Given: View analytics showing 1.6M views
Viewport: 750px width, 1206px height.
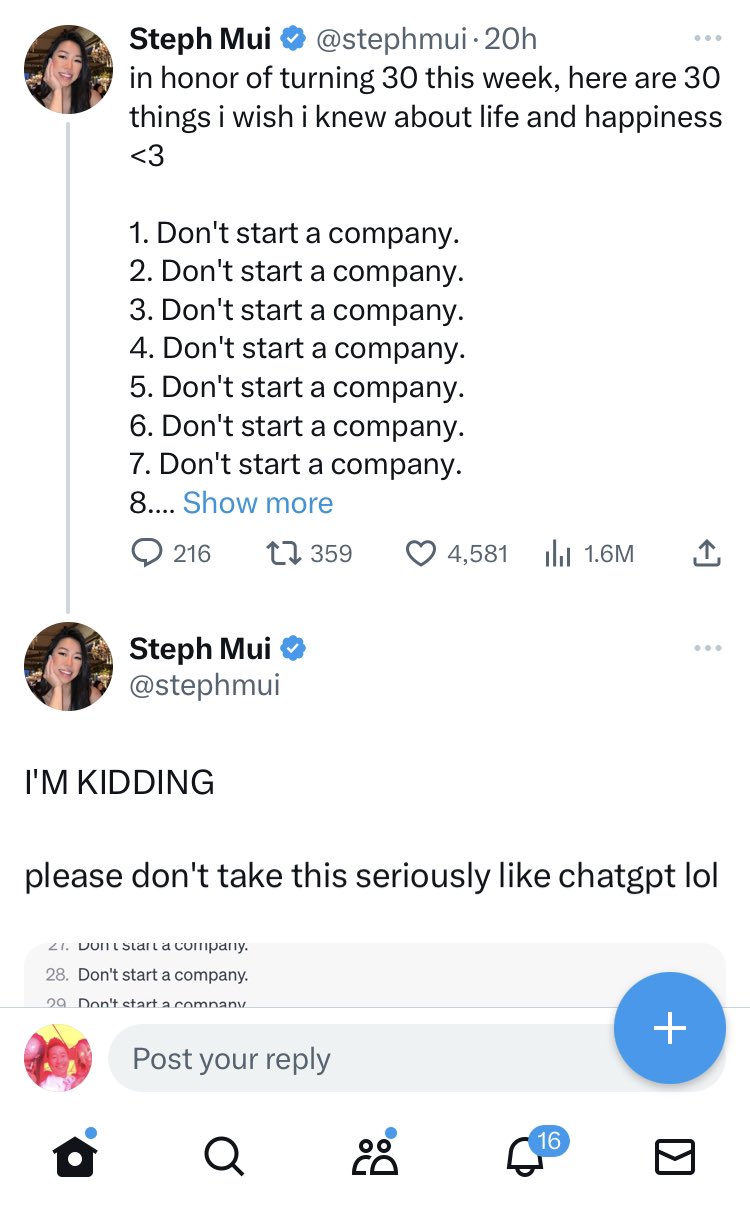Looking at the screenshot, I should click(557, 553).
